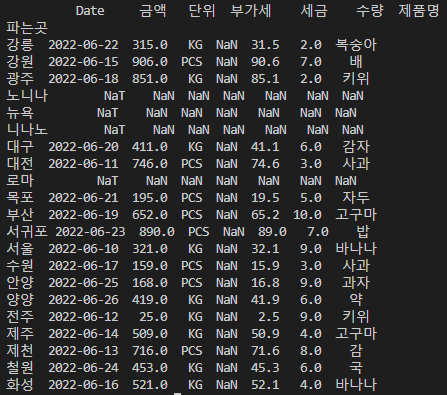This screenshot has width=447, height=395.
Task: Click the product name 배
Action: pos(356,62)
